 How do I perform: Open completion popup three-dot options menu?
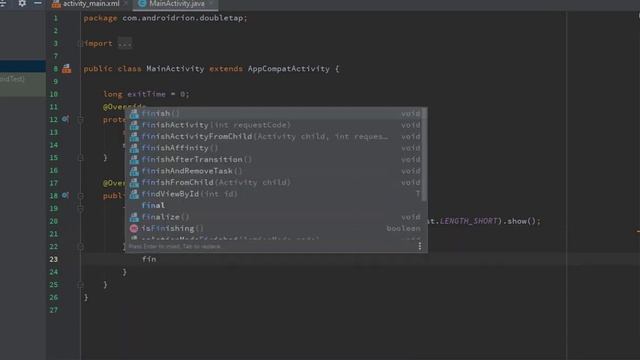tap(420, 246)
